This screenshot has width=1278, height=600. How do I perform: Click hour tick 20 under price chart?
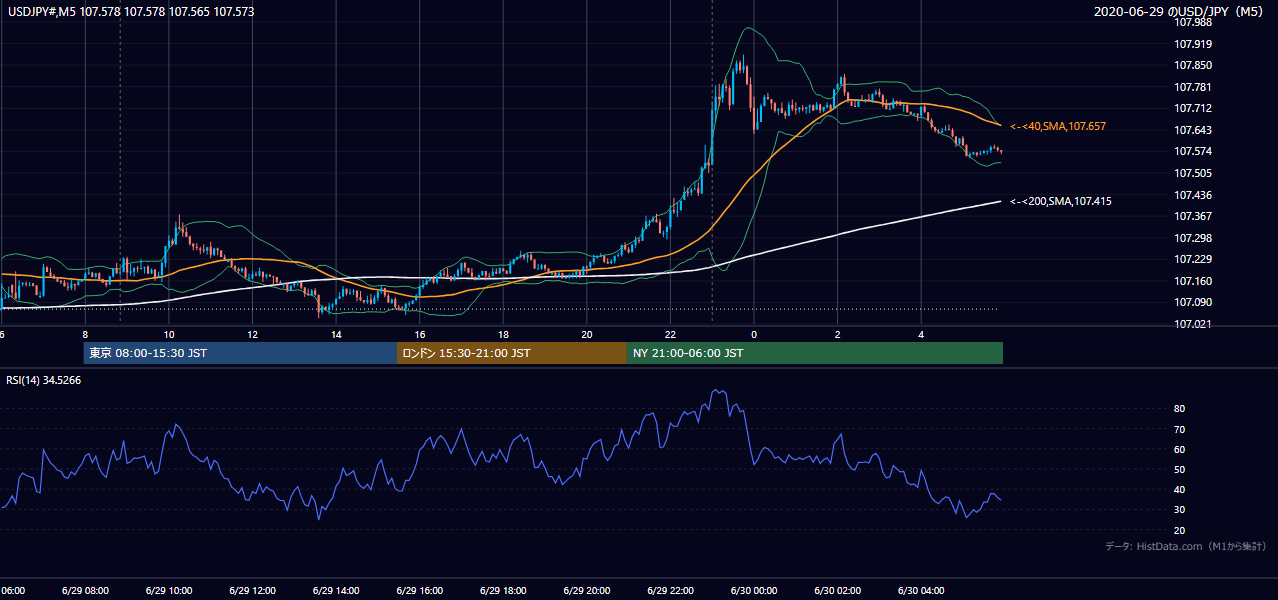click(586, 335)
